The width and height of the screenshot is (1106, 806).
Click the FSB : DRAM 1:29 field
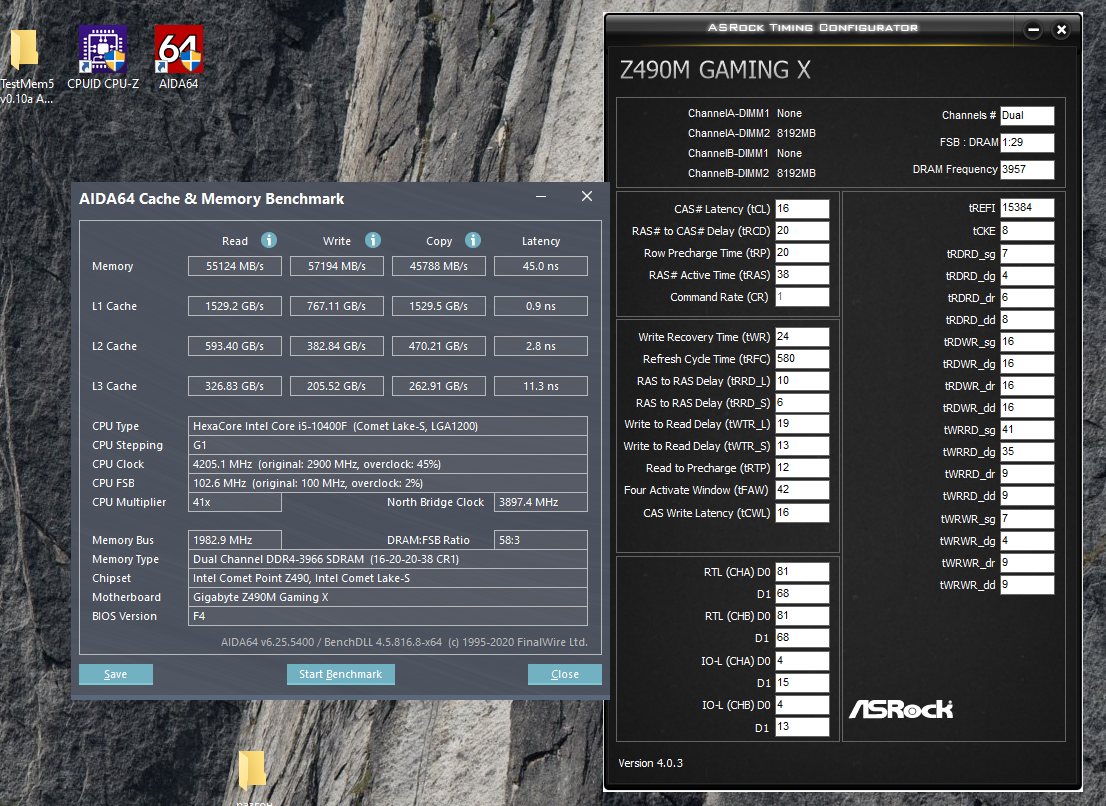click(x=1027, y=142)
